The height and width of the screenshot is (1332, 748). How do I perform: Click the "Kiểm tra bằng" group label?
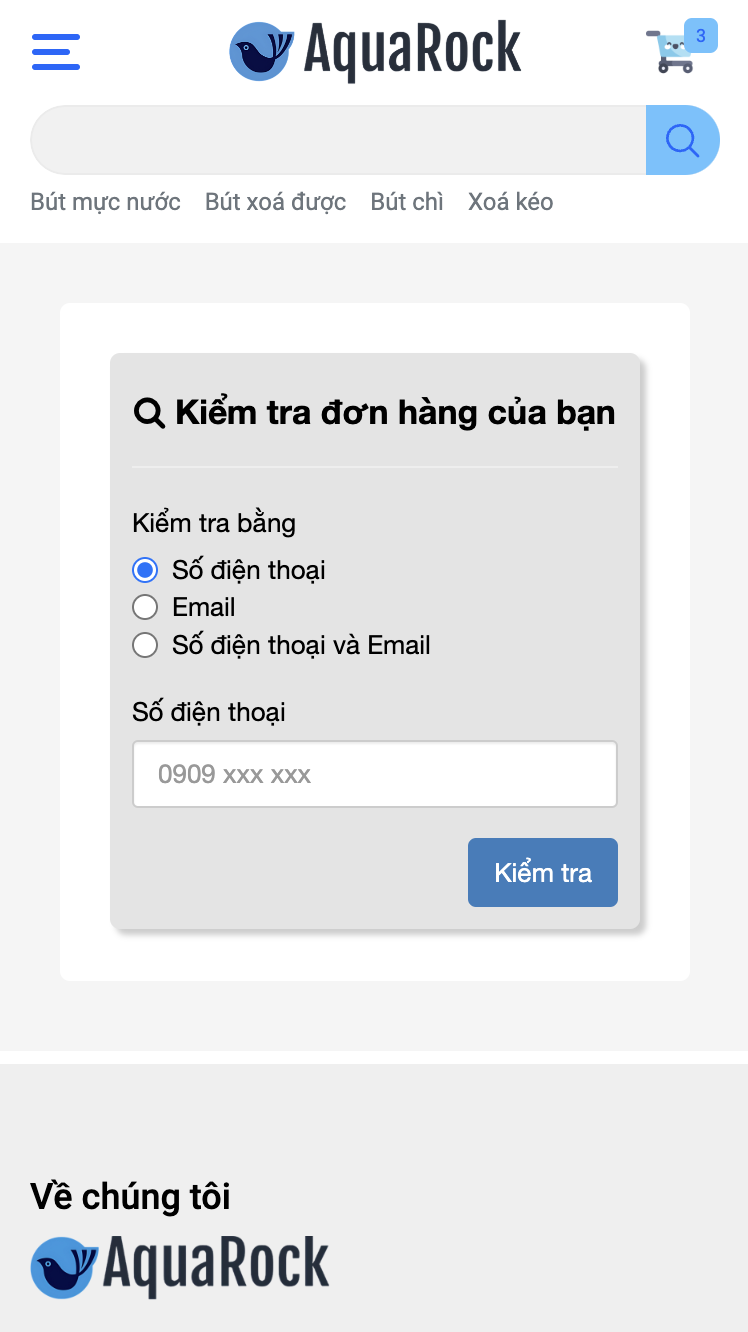214,523
